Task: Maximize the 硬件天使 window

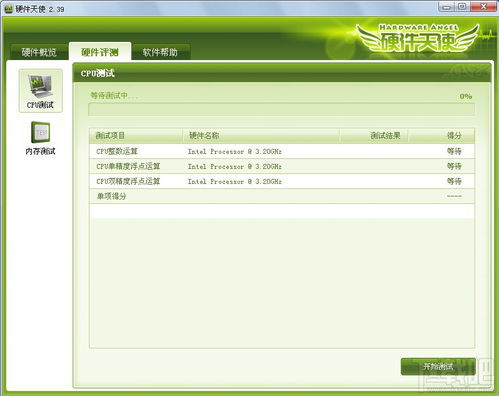Action: (x=462, y=7)
